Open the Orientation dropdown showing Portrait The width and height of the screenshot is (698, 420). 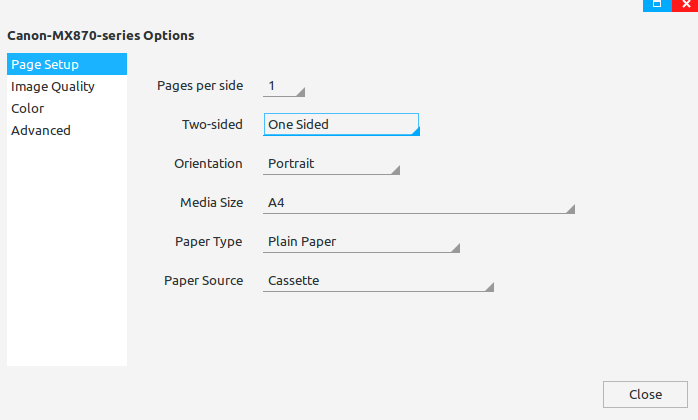pyautogui.click(x=331, y=164)
